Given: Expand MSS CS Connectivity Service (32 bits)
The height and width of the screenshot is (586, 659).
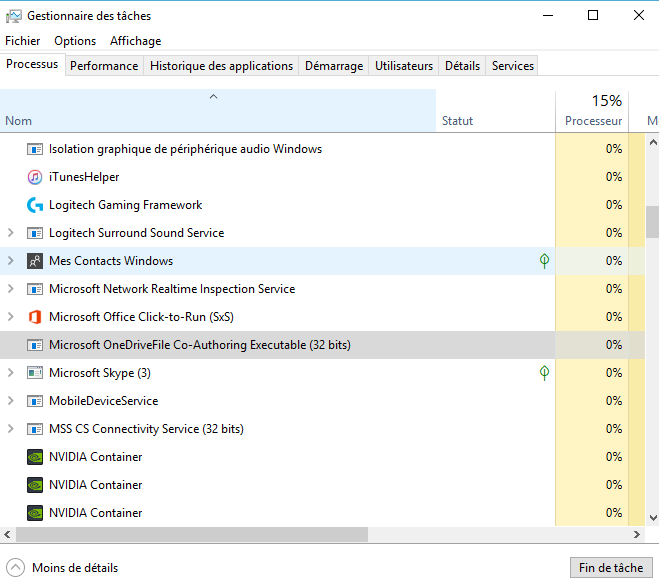Looking at the screenshot, I should coord(11,429).
